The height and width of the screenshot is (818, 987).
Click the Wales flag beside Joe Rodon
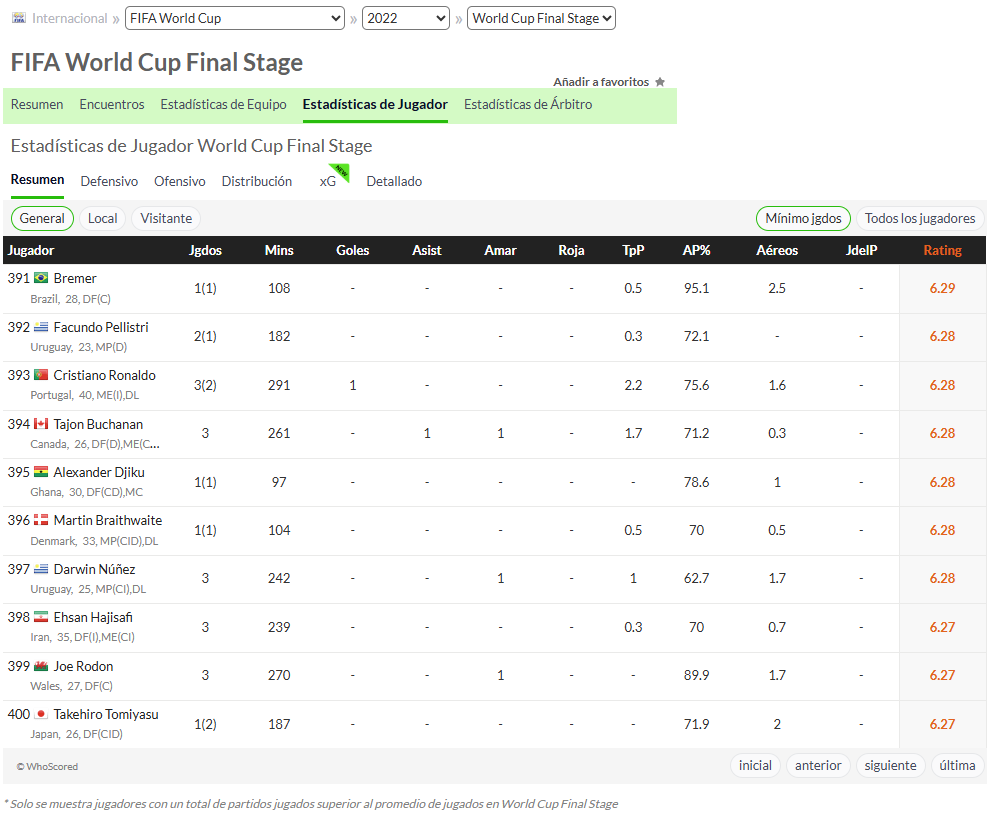point(41,666)
